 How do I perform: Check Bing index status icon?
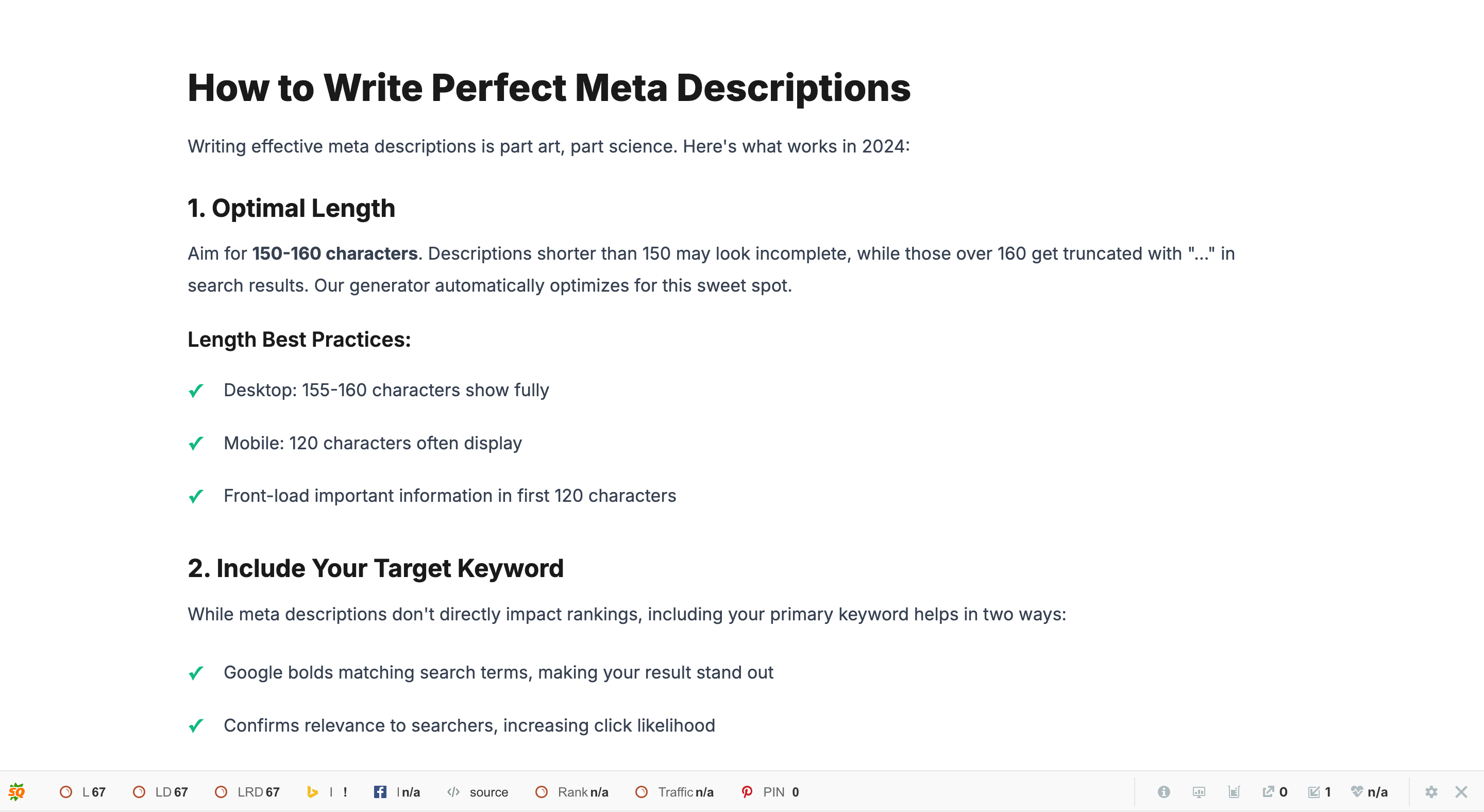tap(313, 792)
